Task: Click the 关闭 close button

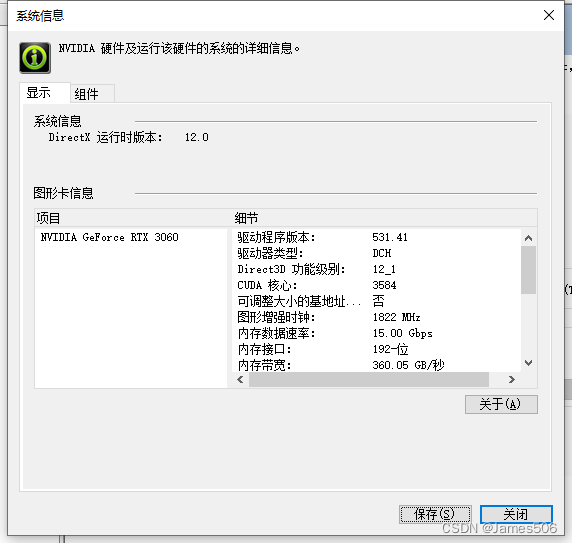Action: click(516, 515)
